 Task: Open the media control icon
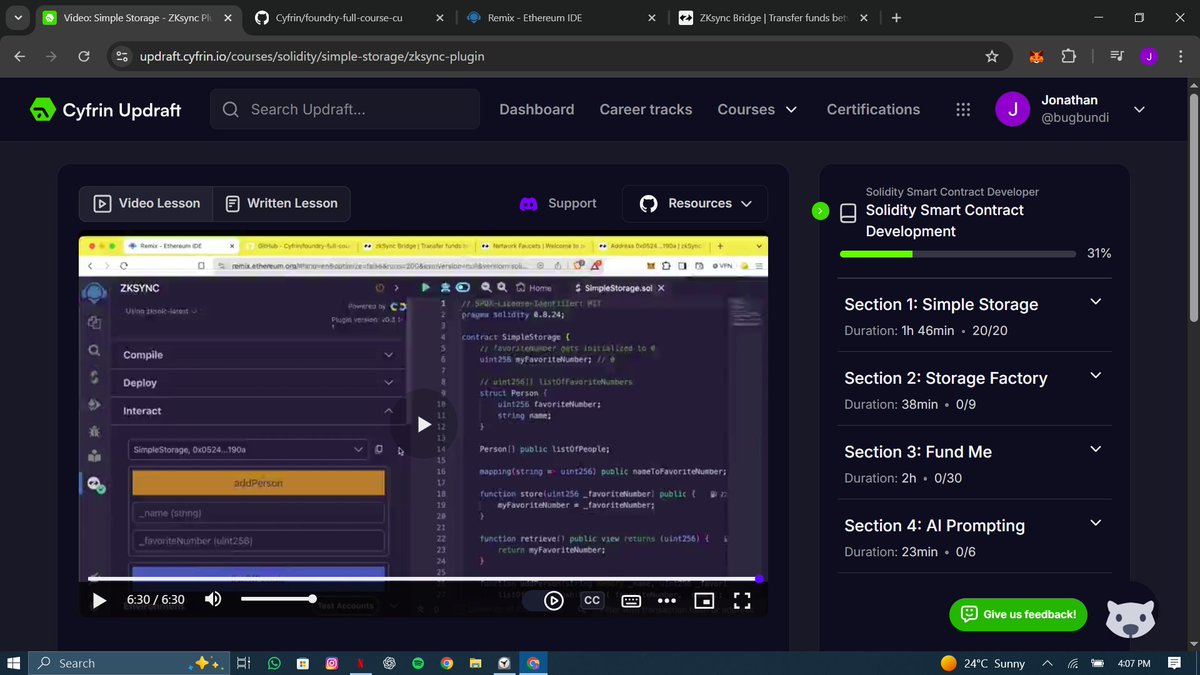coord(1117,57)
